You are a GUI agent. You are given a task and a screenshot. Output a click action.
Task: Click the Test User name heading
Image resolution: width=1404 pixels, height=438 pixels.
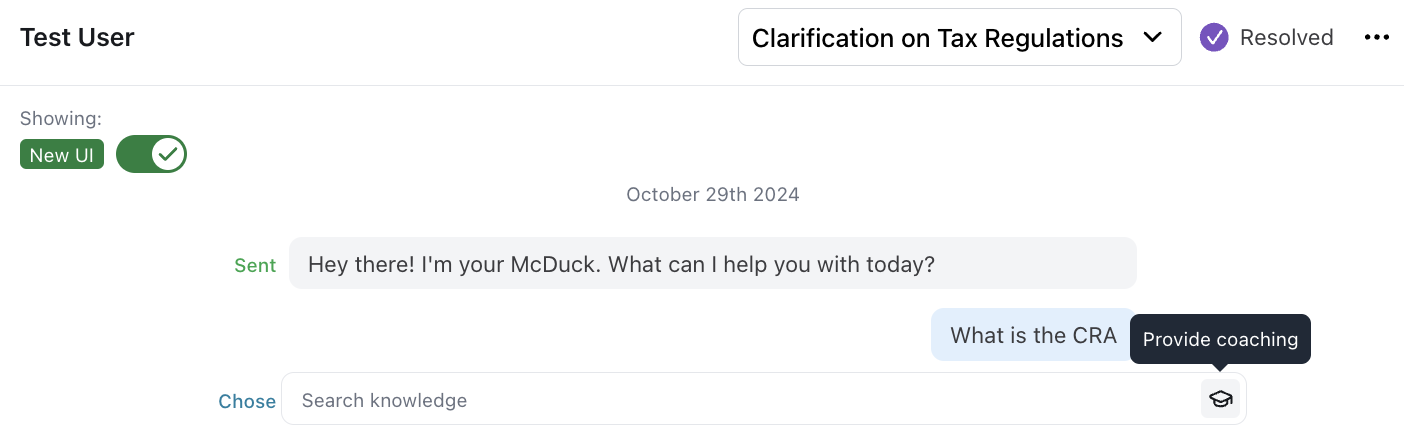tap(77, 38)
